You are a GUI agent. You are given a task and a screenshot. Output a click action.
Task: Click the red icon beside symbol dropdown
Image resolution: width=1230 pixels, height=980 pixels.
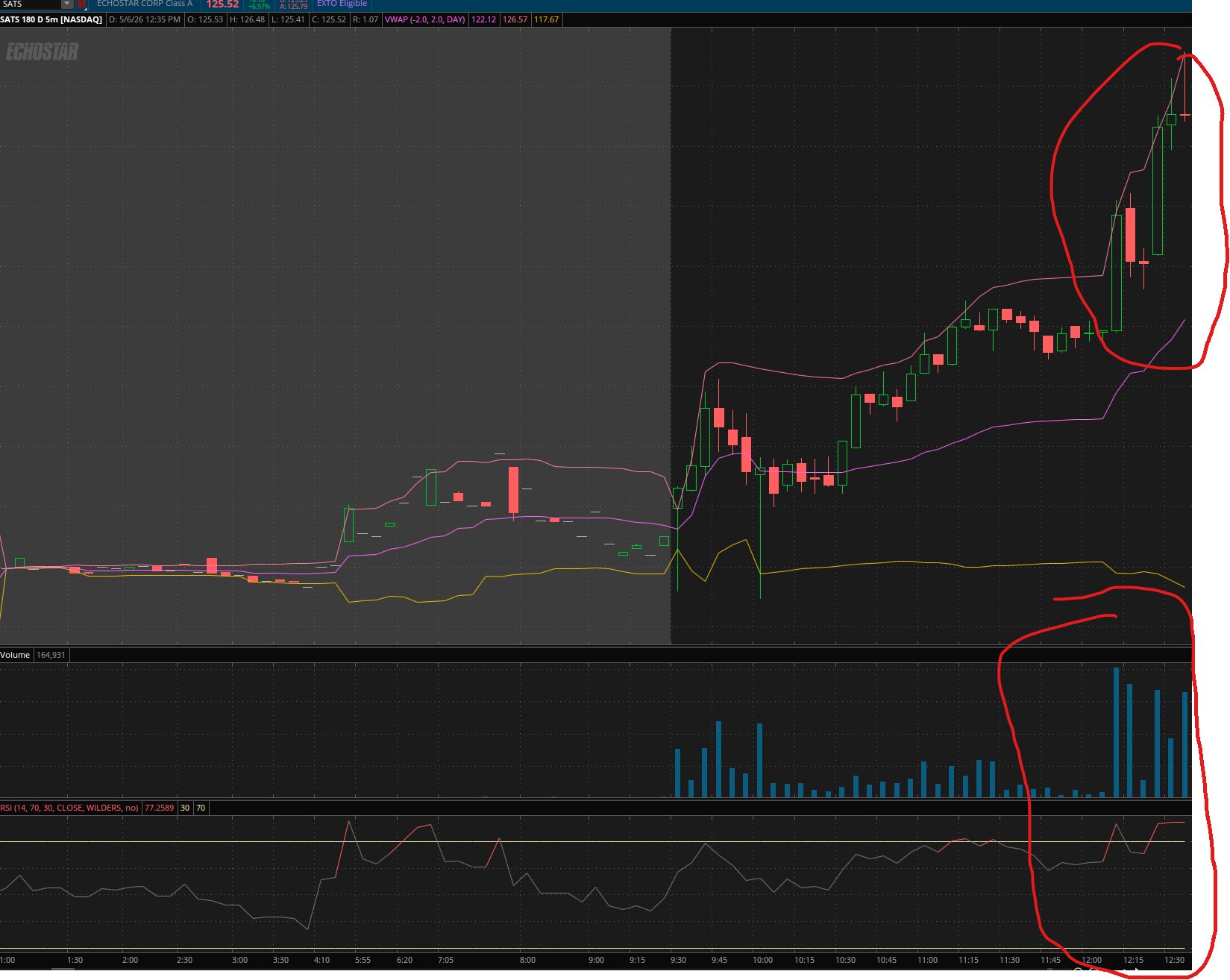82,4
